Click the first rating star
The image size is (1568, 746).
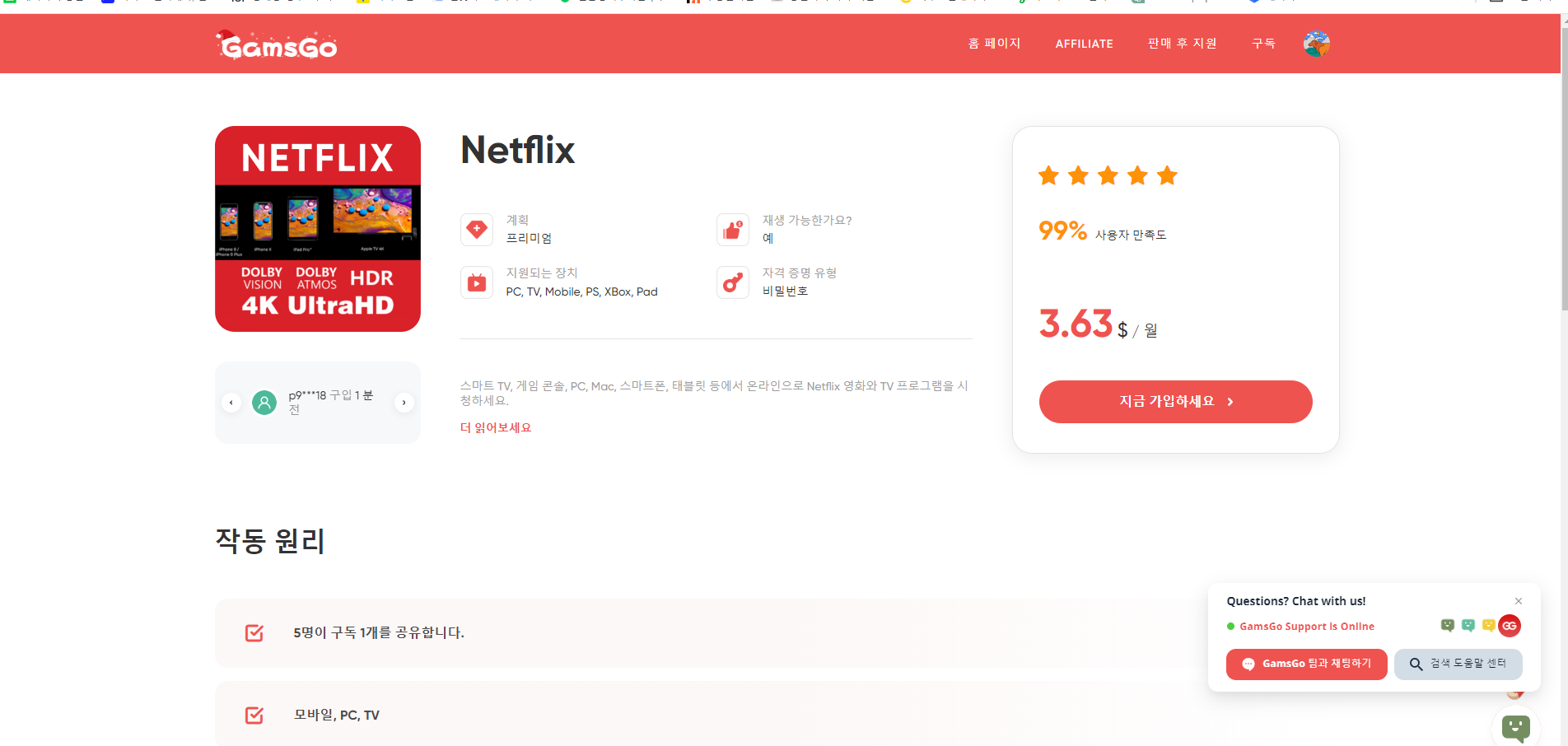click(x=1048, y=175)
